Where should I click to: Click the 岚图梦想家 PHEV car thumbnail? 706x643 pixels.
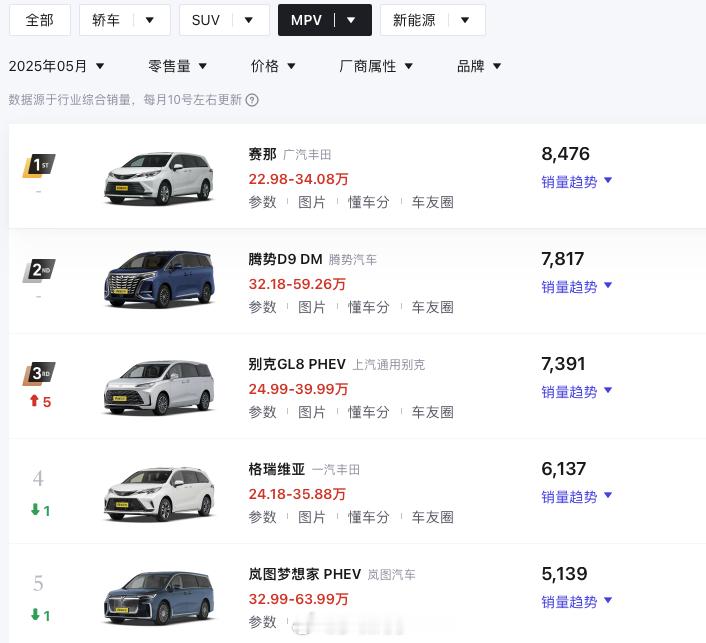(x=159, y=598)
